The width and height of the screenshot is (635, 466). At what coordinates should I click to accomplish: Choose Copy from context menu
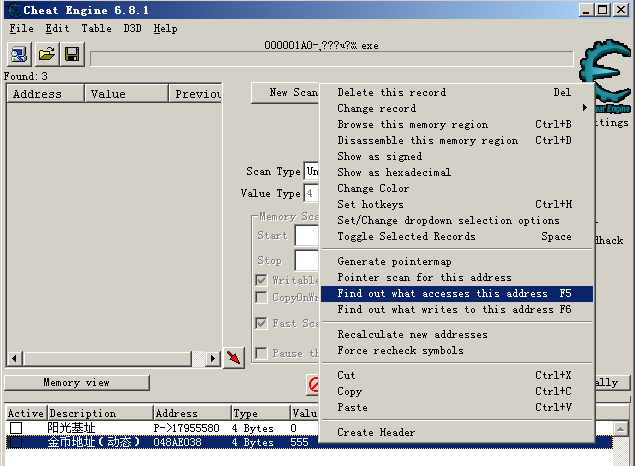tap(457, 392)
